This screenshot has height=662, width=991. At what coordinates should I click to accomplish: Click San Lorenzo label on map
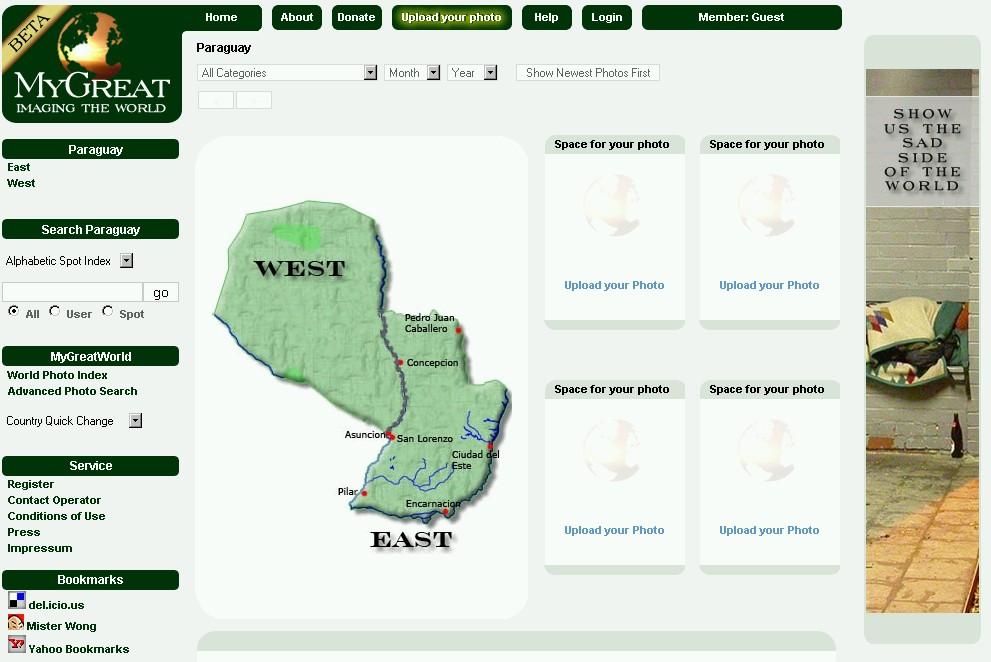coord(425,438)
